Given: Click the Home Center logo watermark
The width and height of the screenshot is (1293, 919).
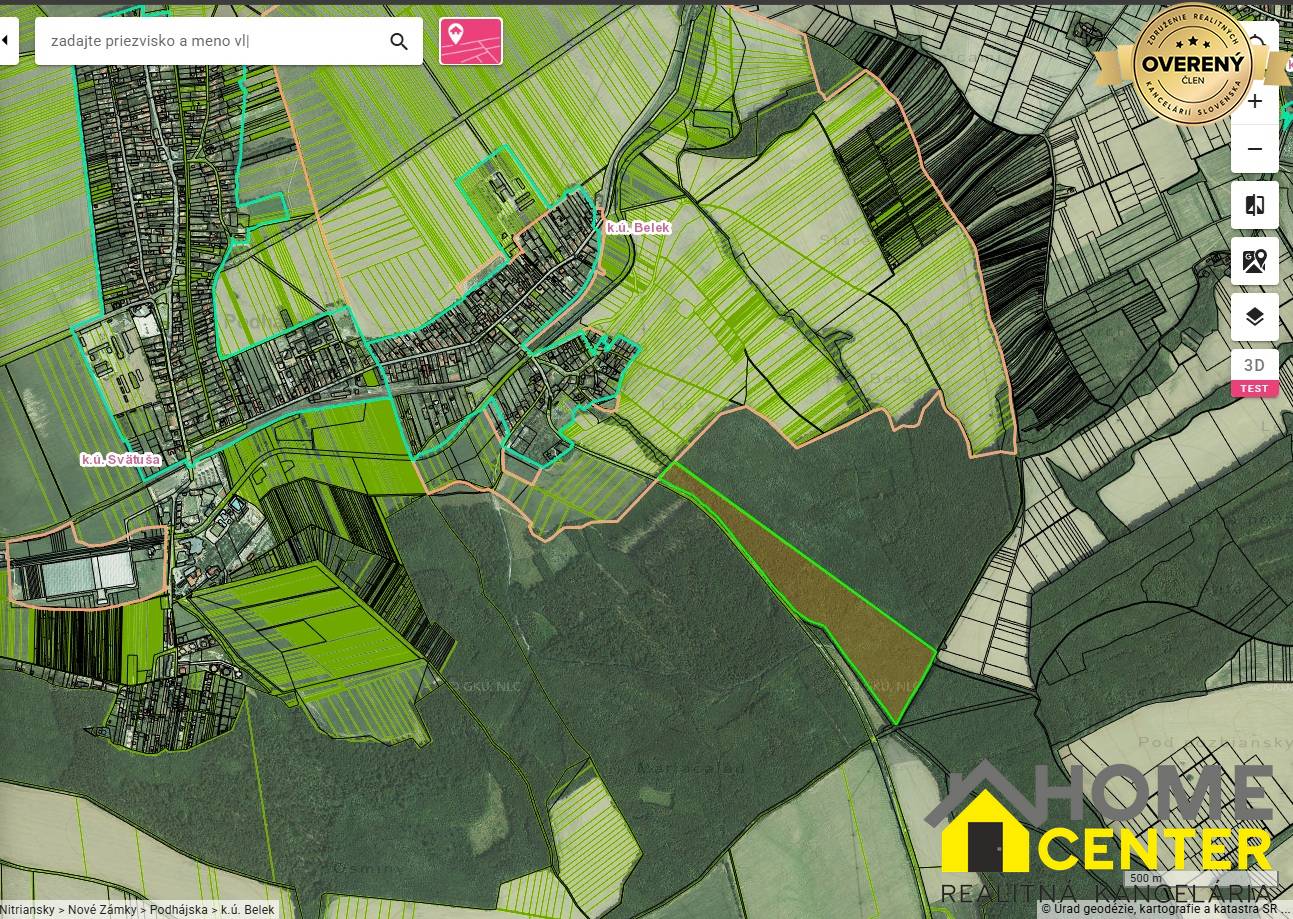Looking at the screenshot, I should point(1105,830).
